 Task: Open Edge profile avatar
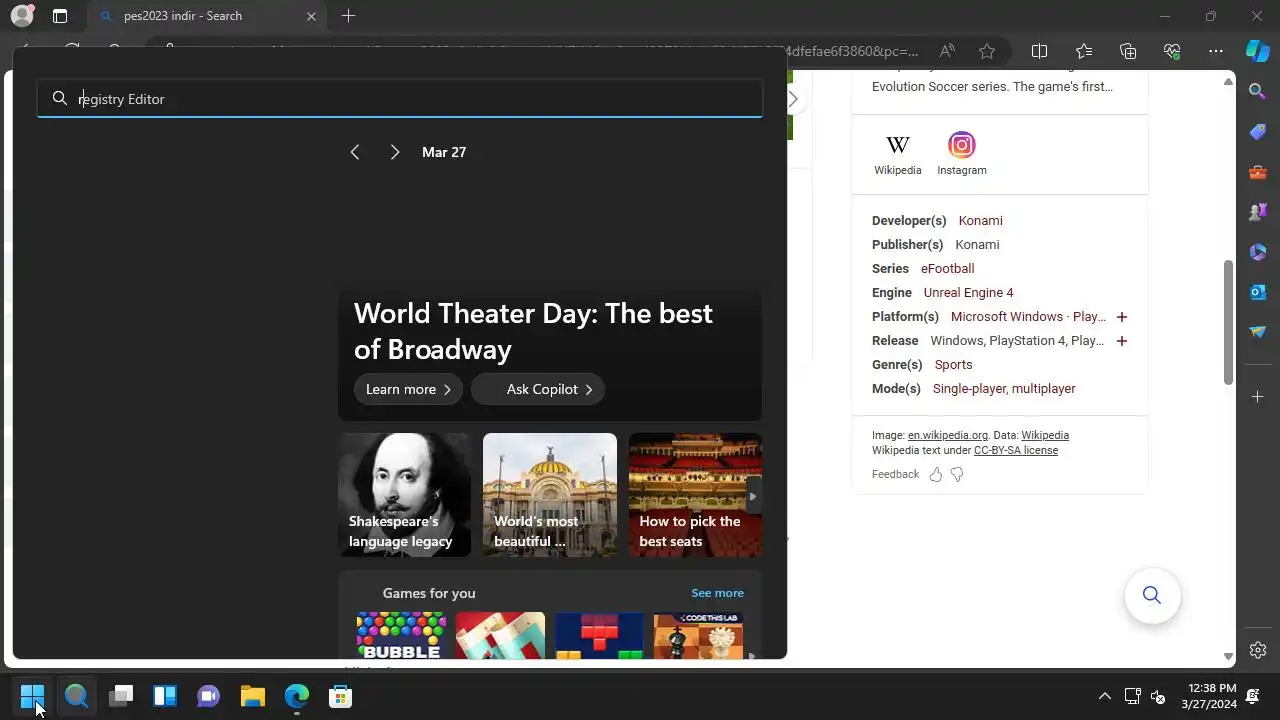(21, 16)
